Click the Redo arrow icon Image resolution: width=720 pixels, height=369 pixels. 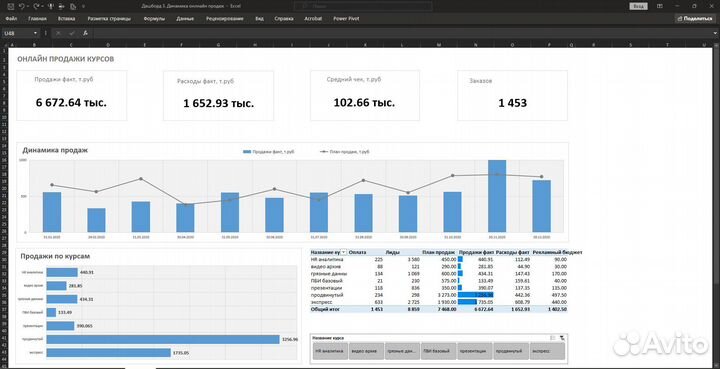click(x=36, y=6)
